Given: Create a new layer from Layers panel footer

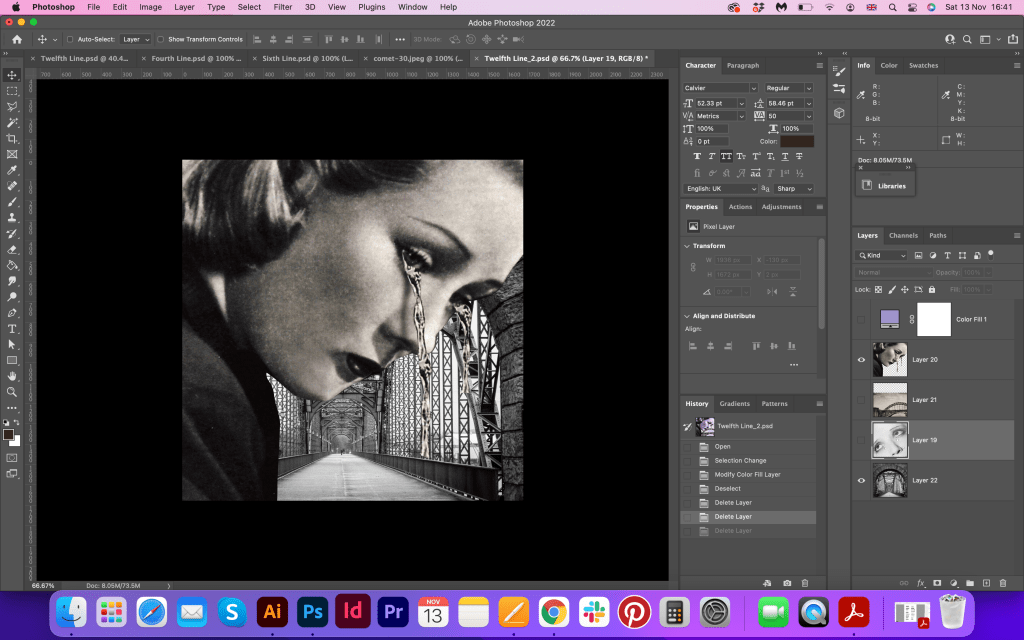Looking at the screenshot, I should (986, 582).
